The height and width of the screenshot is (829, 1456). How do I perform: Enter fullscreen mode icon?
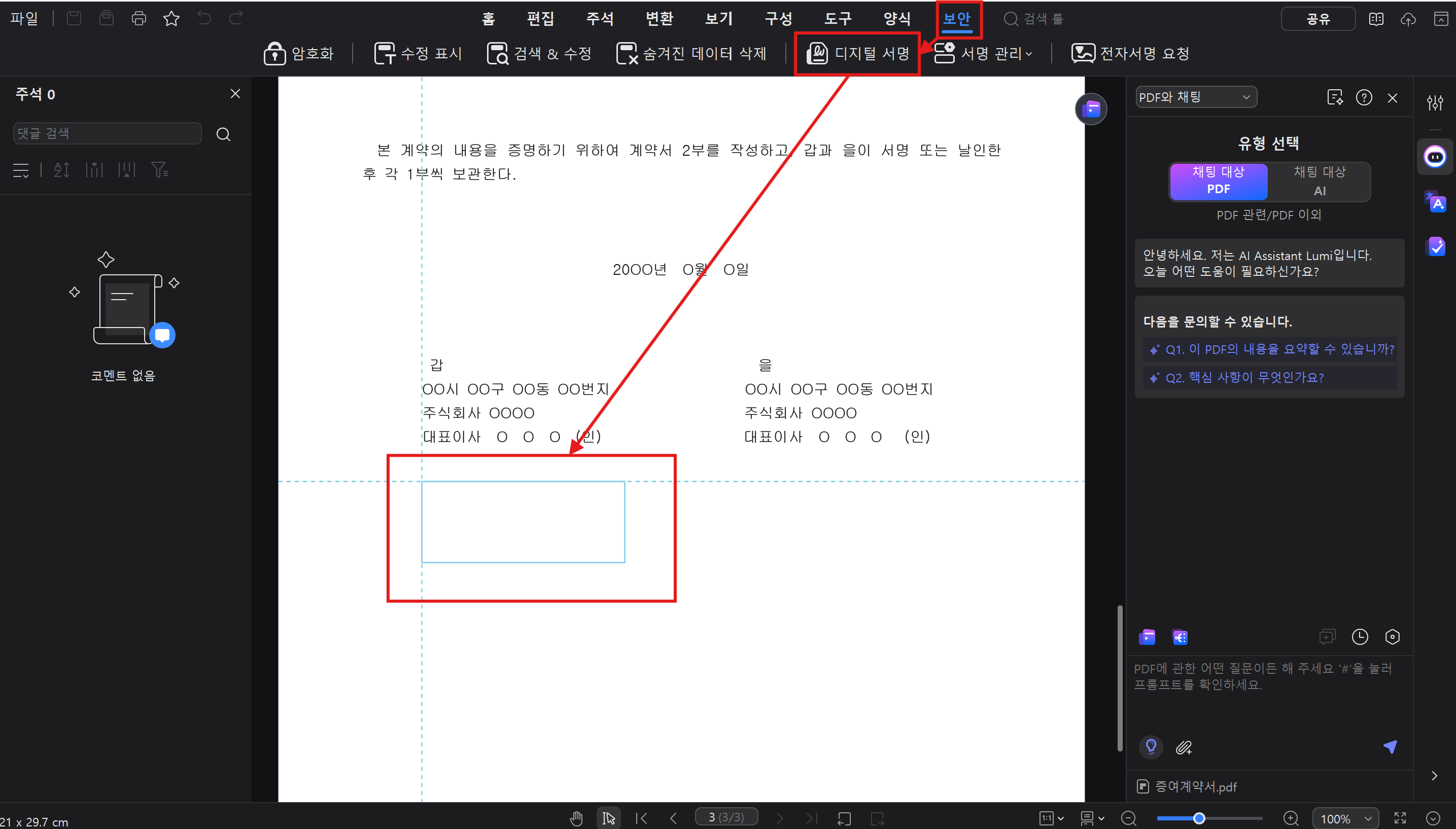pos(1400,818)
